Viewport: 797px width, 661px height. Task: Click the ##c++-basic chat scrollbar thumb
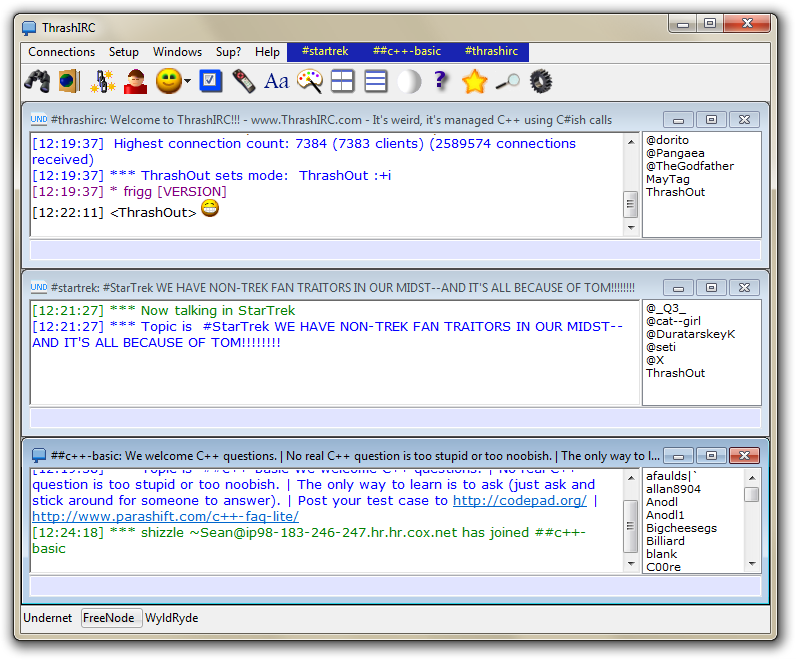click(x=631, y=526)
